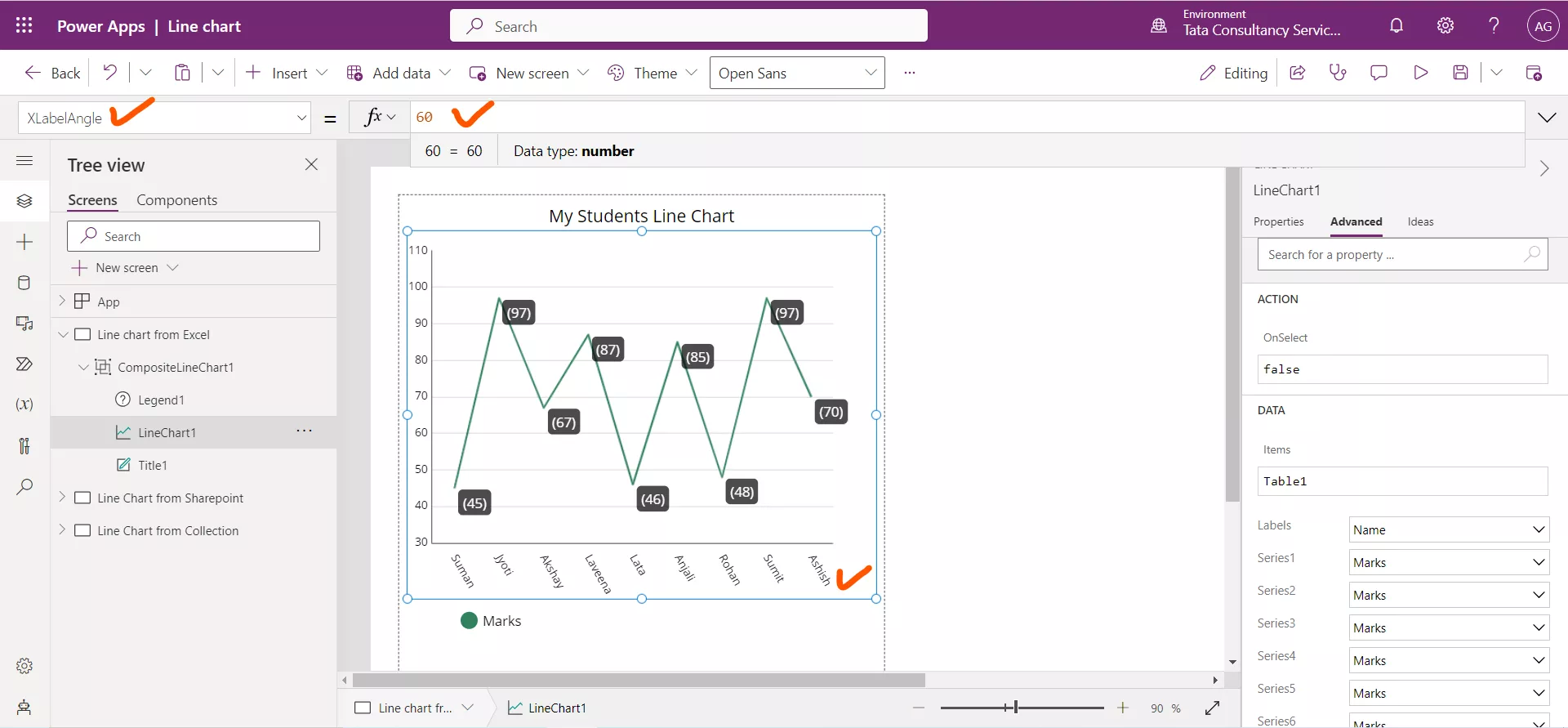
Task: Select Title1 in tree
Action: click(x=153, y=465)
